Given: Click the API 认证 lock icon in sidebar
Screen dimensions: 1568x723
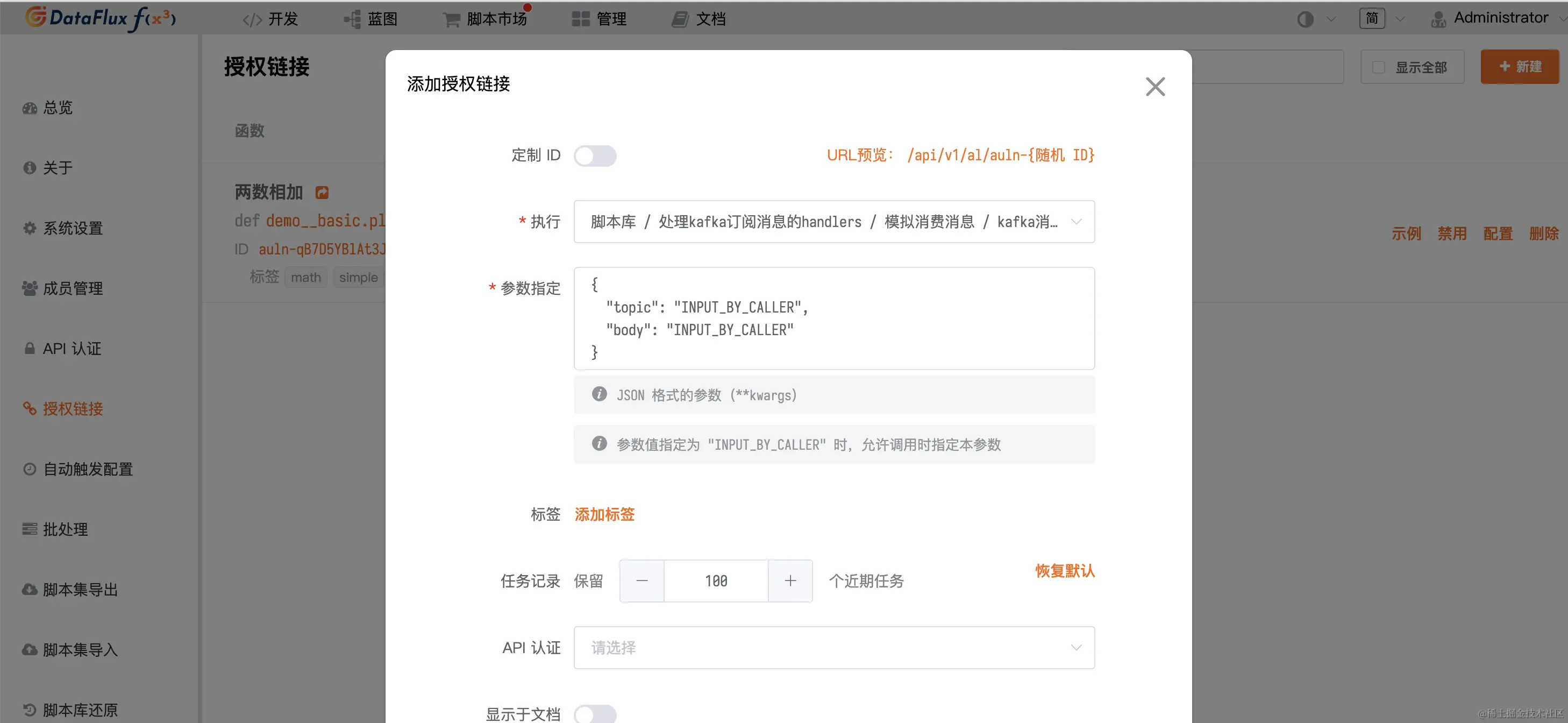Looking at the screenshot, I should 29,349.
